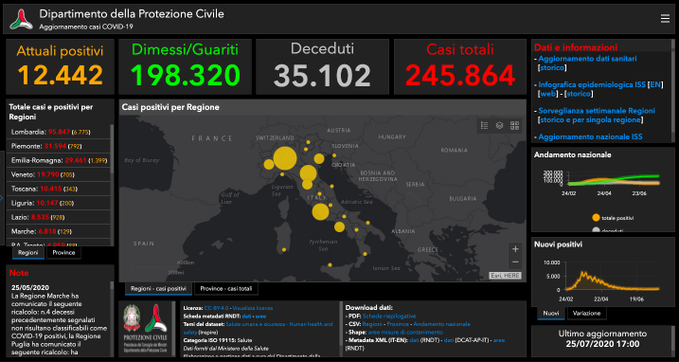This screenshot has width=679, height=362.
Task: Open the basemap gallery grid icon
Action: 514,126
